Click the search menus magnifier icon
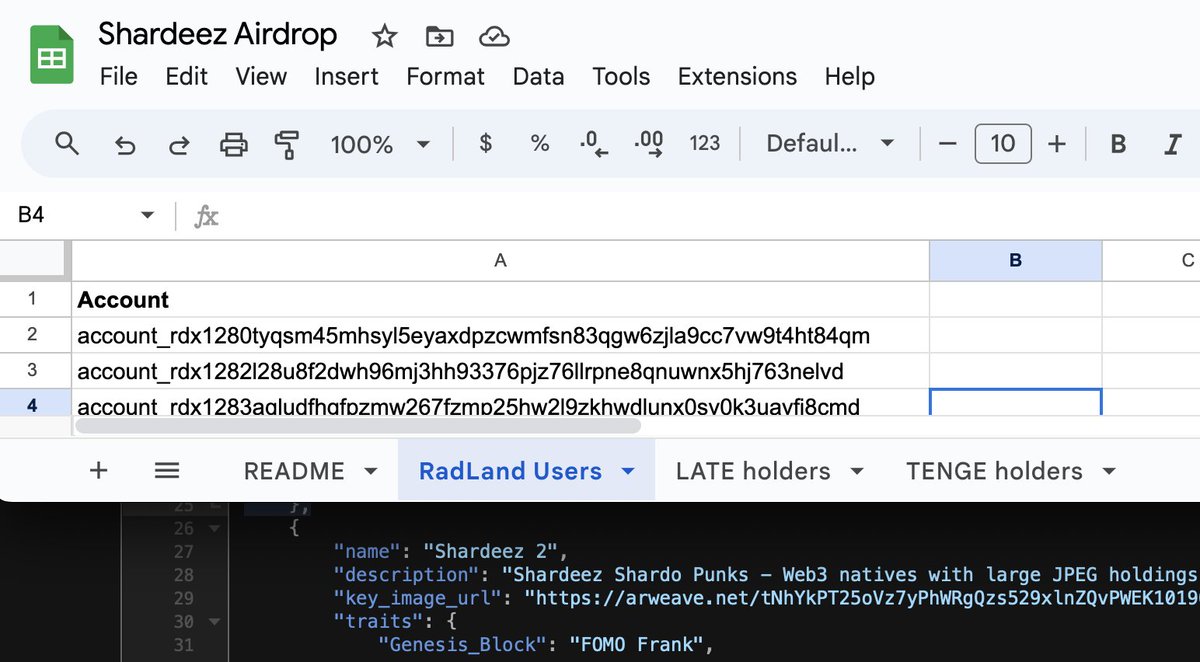The width and height of the screenshot is (1200, 662). point(67,144)
